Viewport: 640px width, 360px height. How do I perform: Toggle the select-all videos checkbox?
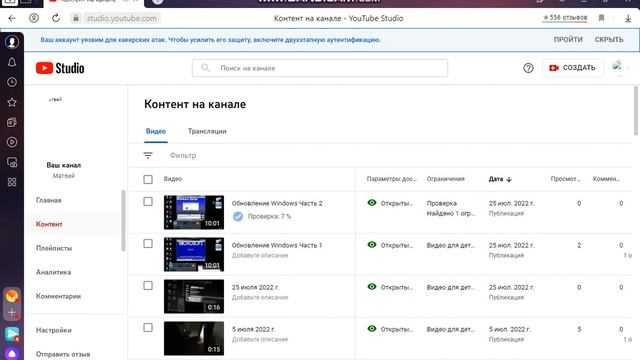pos(148,179)
